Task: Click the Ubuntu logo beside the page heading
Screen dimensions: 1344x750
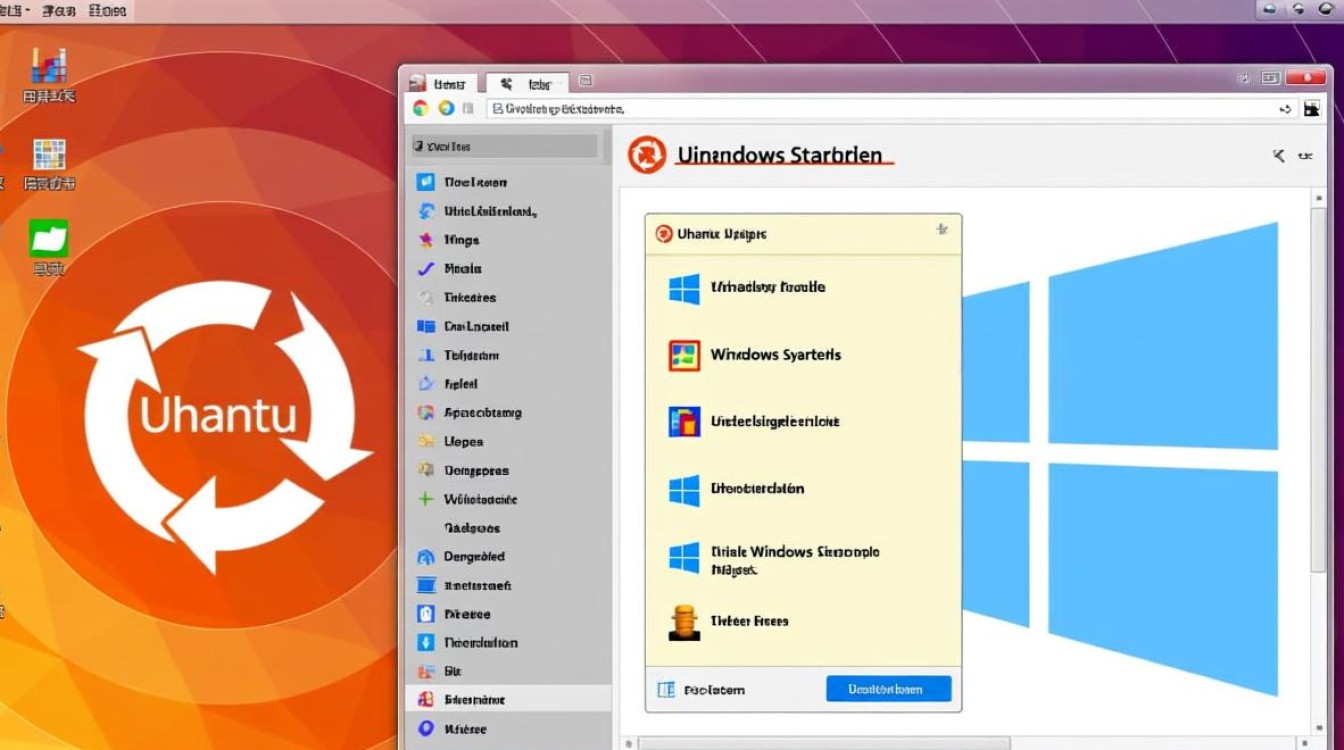Action: pos(647,155)
